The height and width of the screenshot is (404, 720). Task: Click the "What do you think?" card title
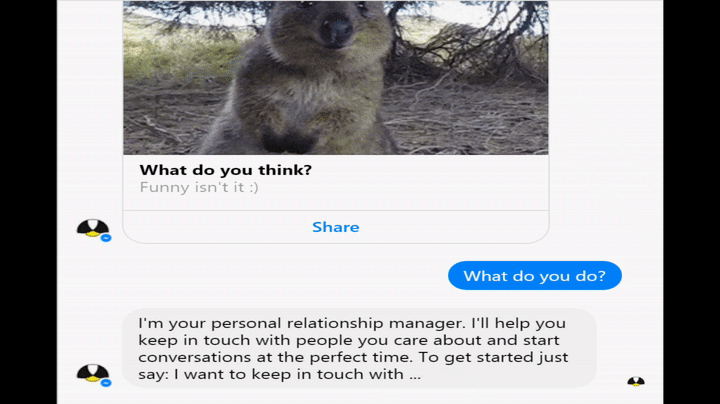225,170
